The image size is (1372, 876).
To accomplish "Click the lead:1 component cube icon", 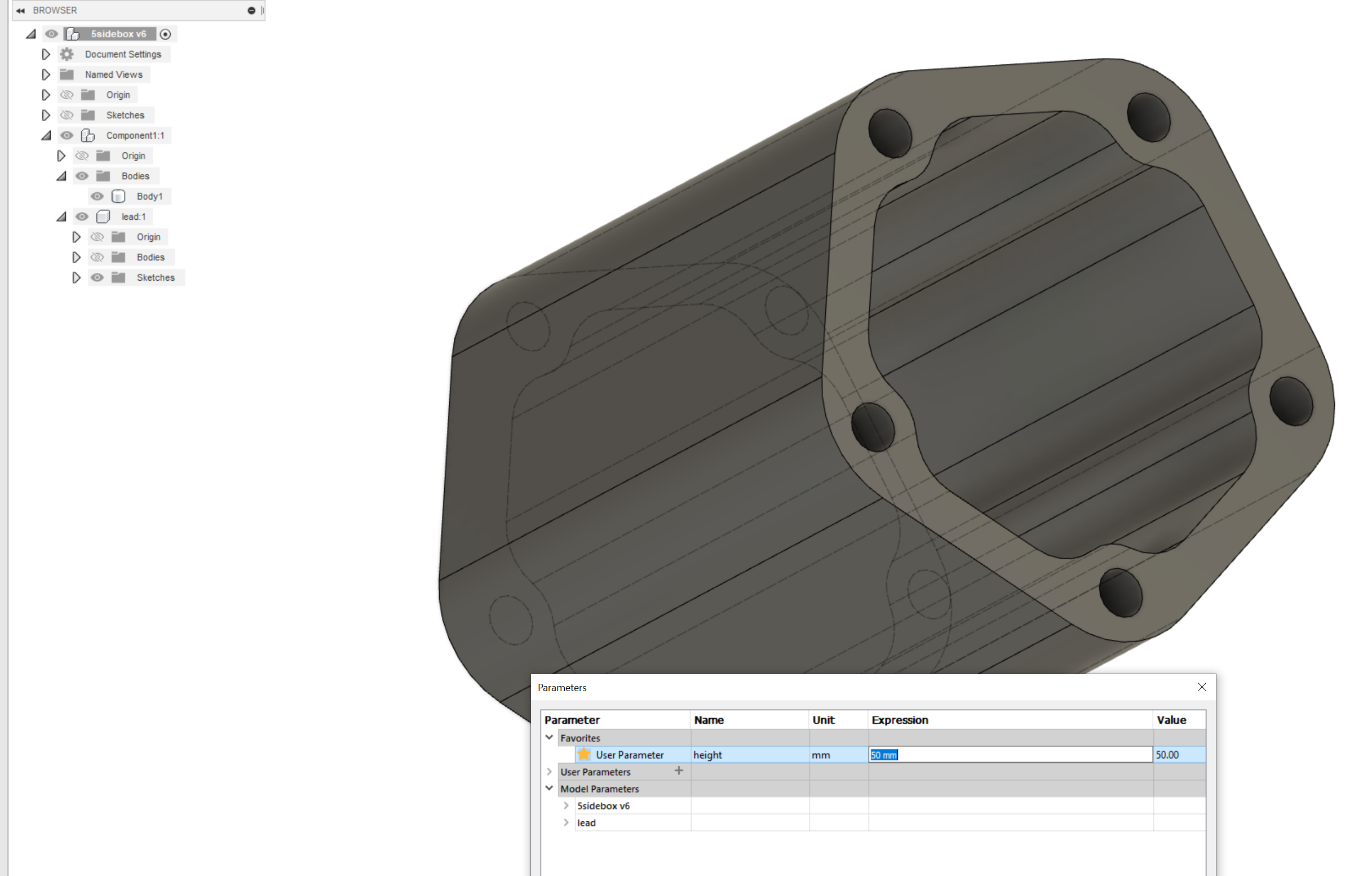I will coord(103,216).
